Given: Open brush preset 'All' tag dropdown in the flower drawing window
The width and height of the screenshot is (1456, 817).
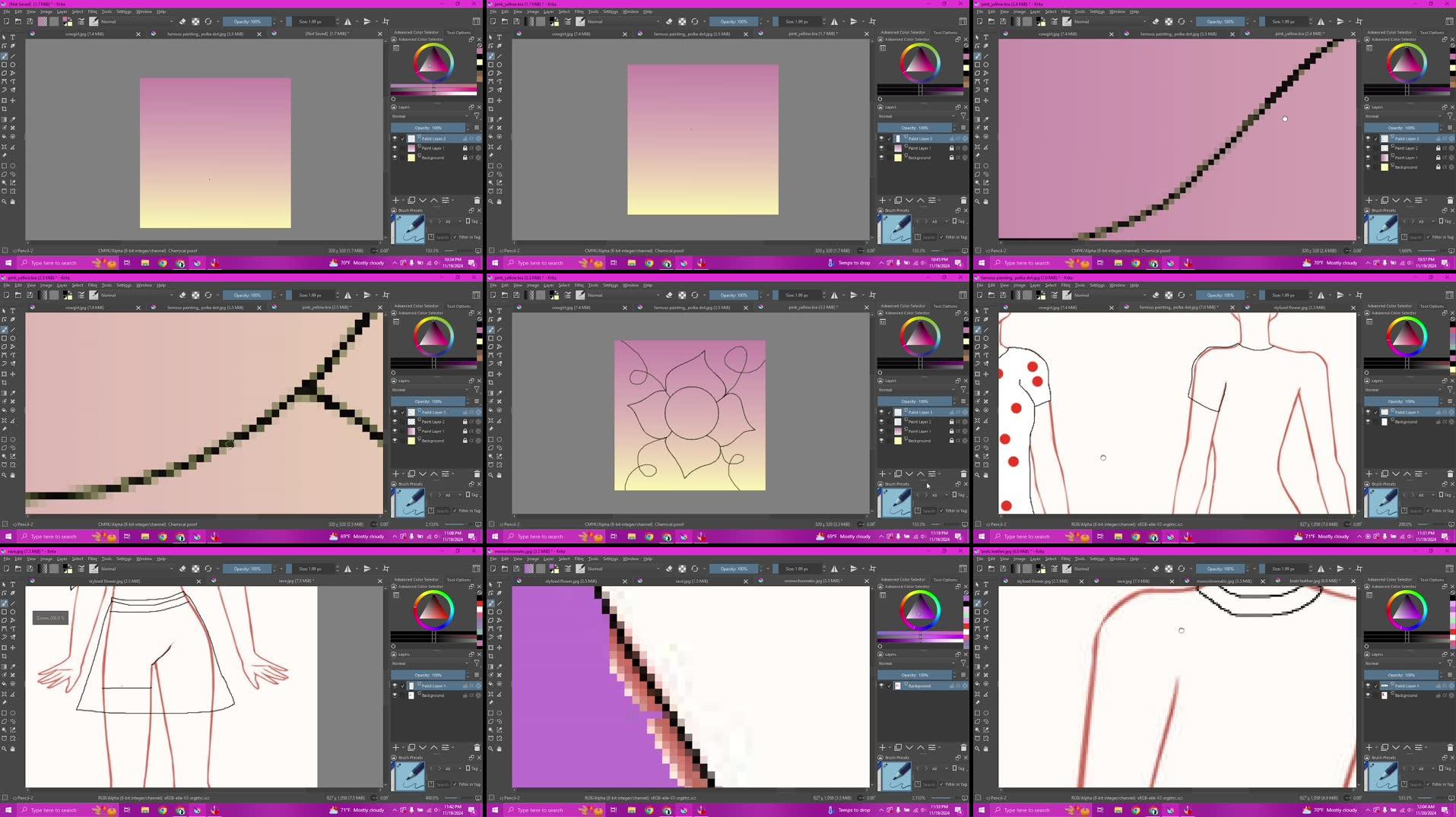Looking at the screenshot, I should pyautogui.click(x=940, y=495).
